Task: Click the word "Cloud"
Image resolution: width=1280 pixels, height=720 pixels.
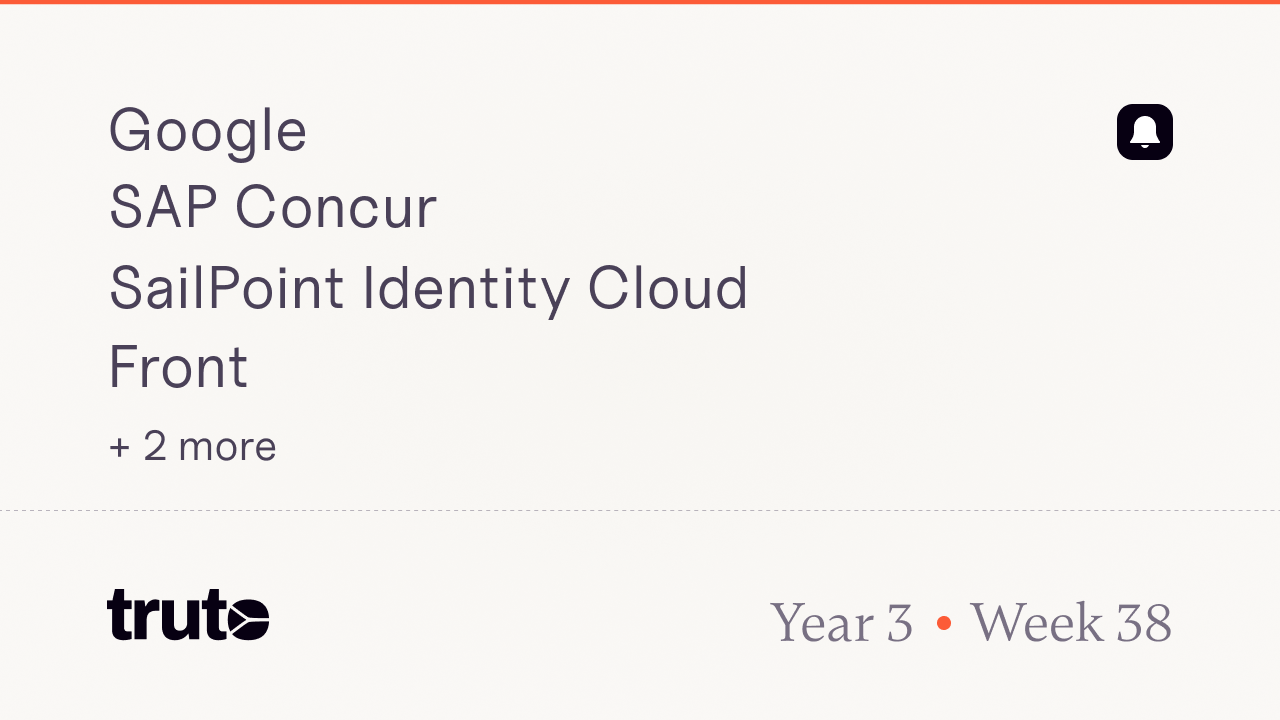Action: [667, 288]
